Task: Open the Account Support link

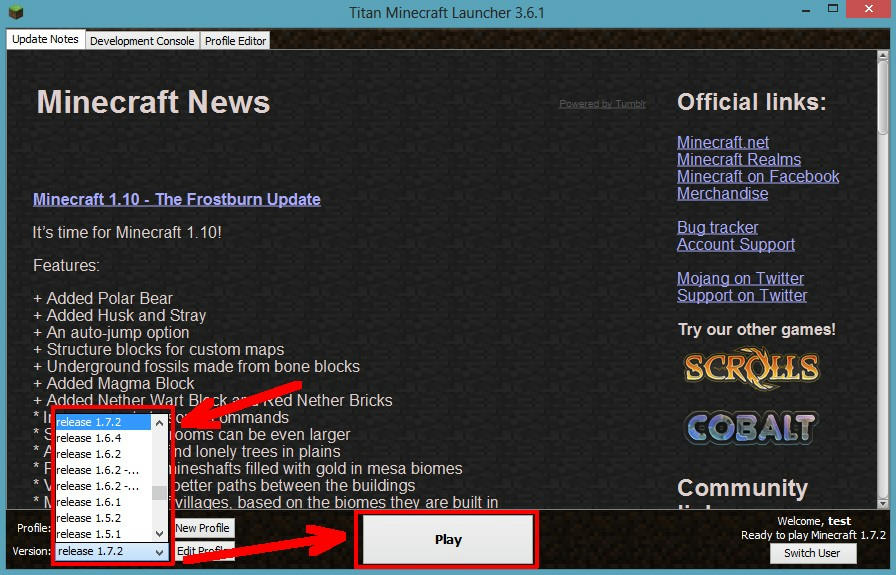Action: [x=736, y=245]
